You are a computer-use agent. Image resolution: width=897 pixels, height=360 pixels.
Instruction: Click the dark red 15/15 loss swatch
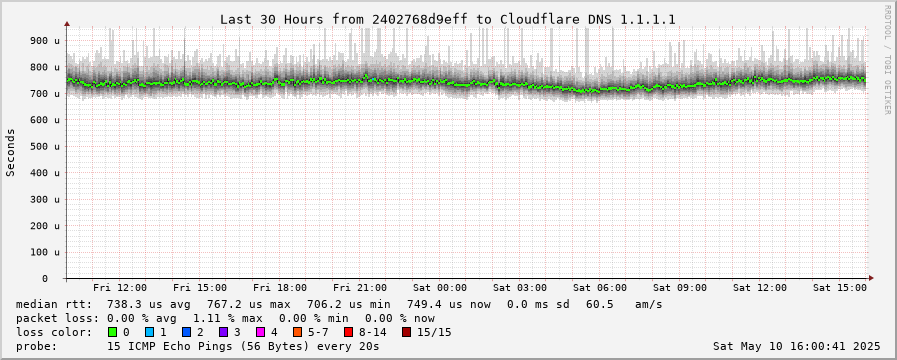click(x=406, y=332)
